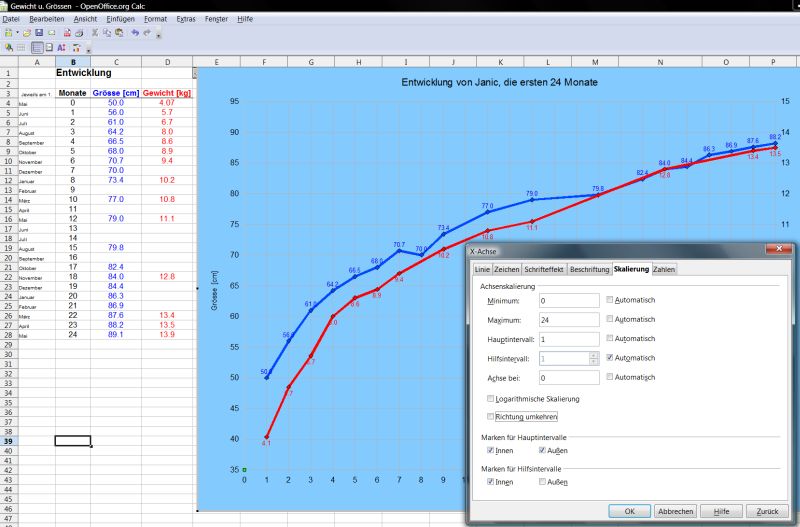The width and height of the screenshot is (800, 527).
Task: Open the chart type icon in chart toolbar
Action: 9,47
